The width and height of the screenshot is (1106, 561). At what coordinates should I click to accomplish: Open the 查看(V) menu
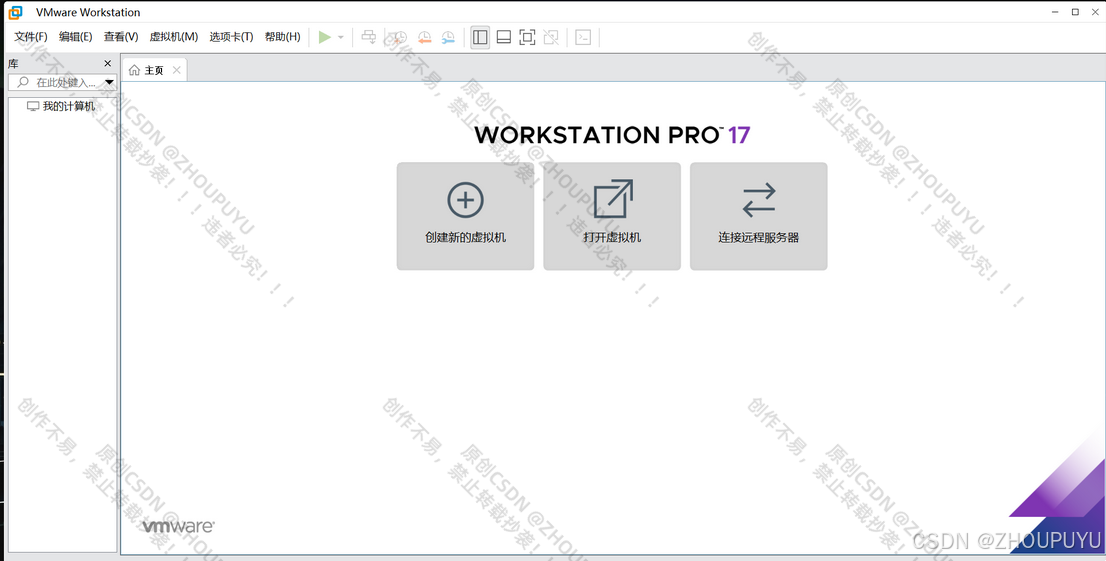click(121, 37)
